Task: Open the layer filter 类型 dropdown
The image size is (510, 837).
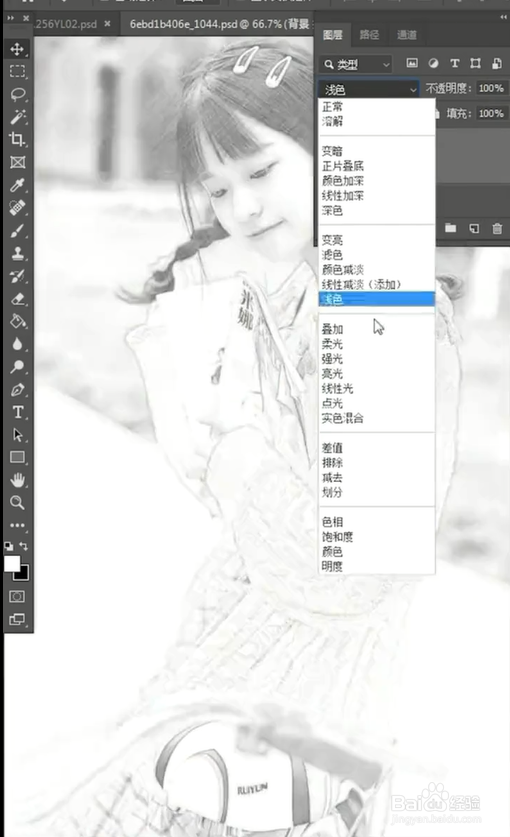Action: click(x=356, y=64)
